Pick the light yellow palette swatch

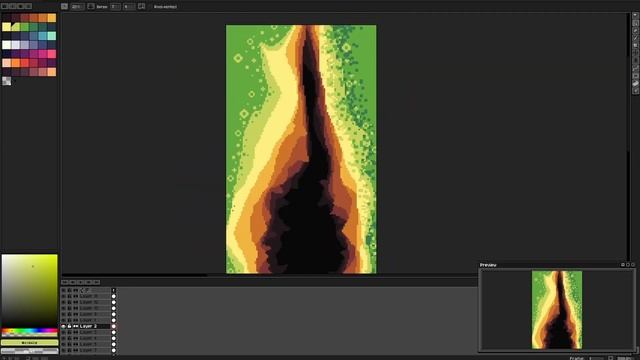[x=7, y=27]
